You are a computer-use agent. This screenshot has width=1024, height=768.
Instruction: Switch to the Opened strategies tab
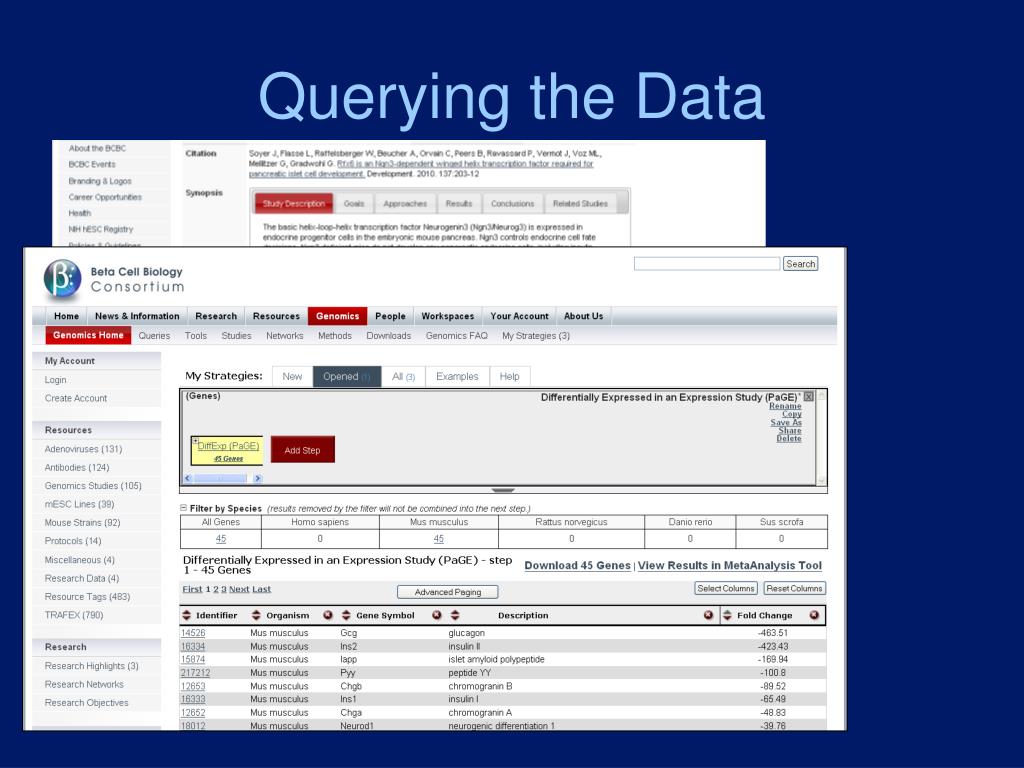point(347,376)
